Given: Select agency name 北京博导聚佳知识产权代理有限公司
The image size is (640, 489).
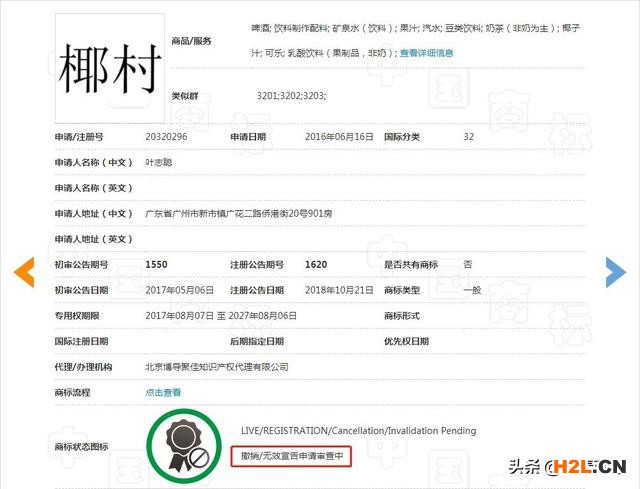Looking at the screenshot, I should pyautogui.click(x=217, y=367).
